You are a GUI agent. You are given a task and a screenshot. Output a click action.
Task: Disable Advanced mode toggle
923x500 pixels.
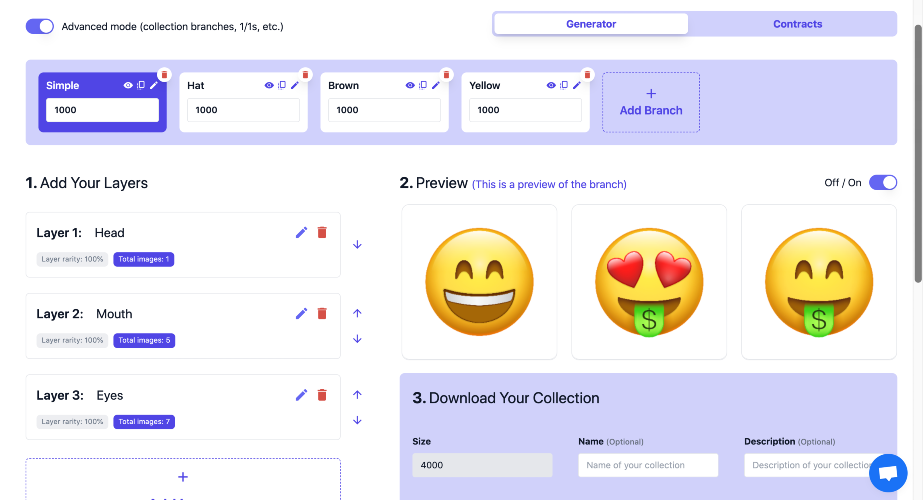pyautogui.click(x=39, y=27)
